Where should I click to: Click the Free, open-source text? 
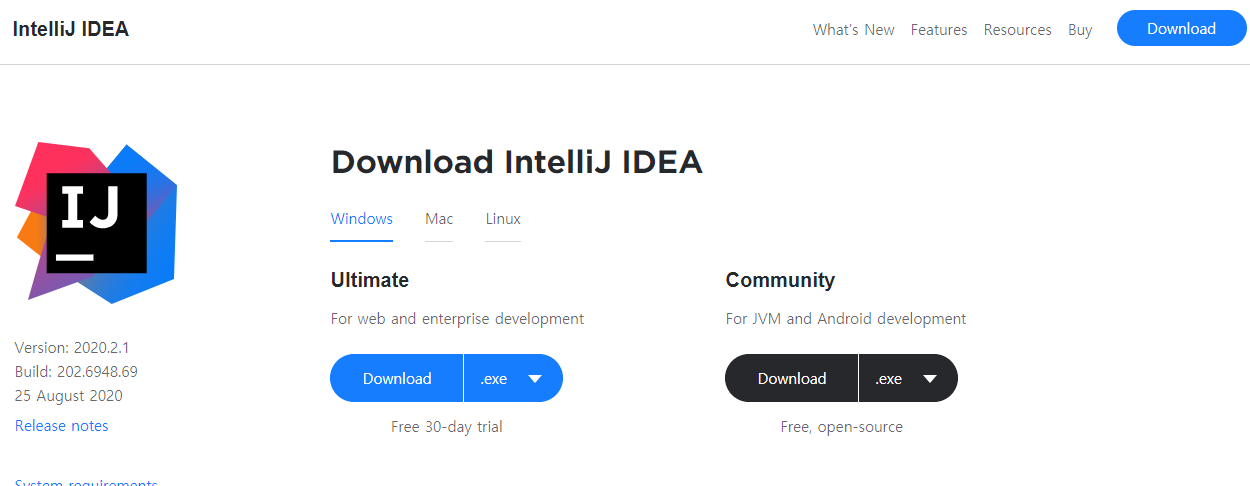(x=842, y=427)
